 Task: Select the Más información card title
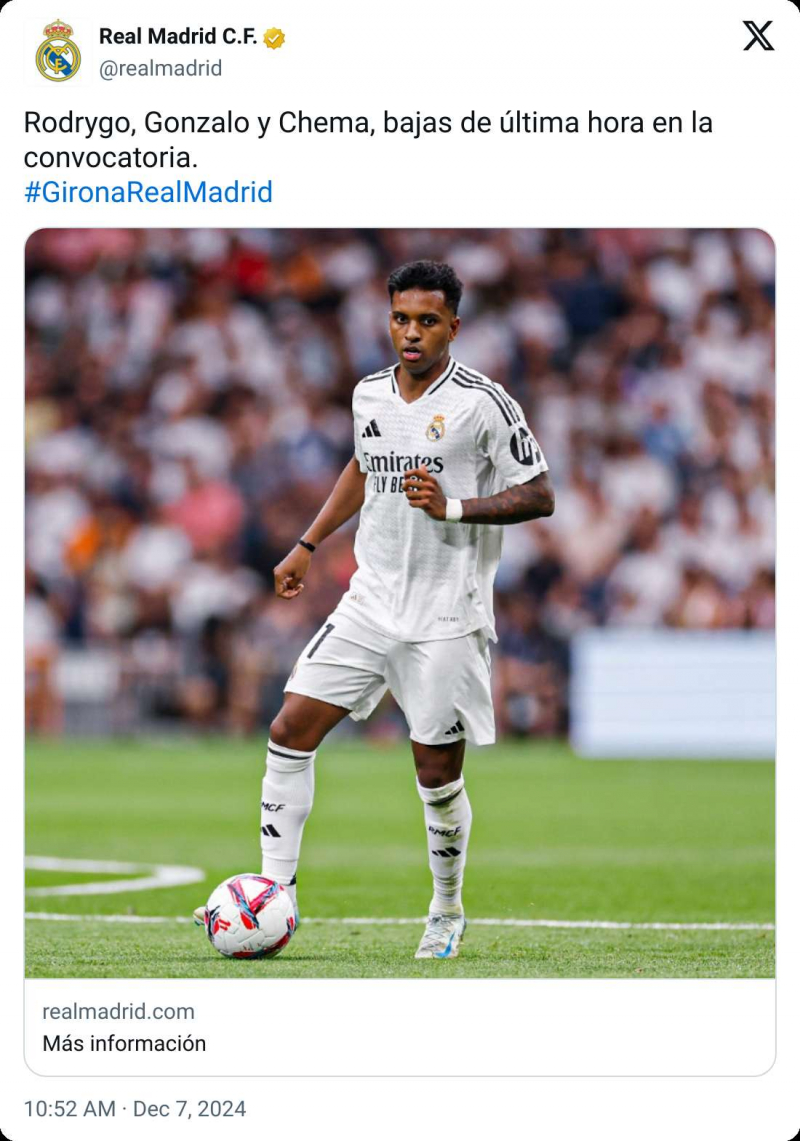[124, 1043]
